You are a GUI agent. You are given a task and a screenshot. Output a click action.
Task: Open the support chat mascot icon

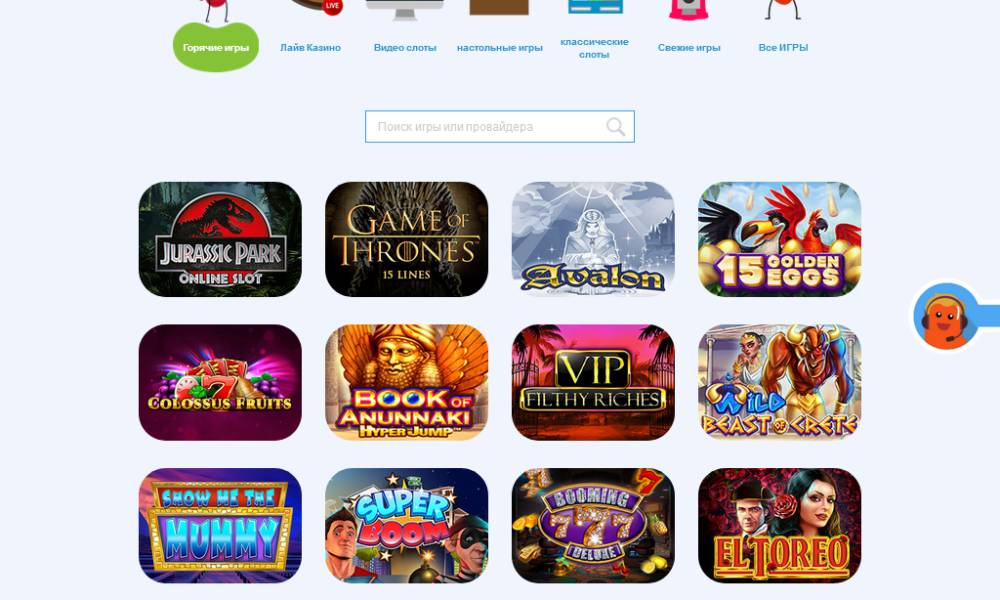945,317
